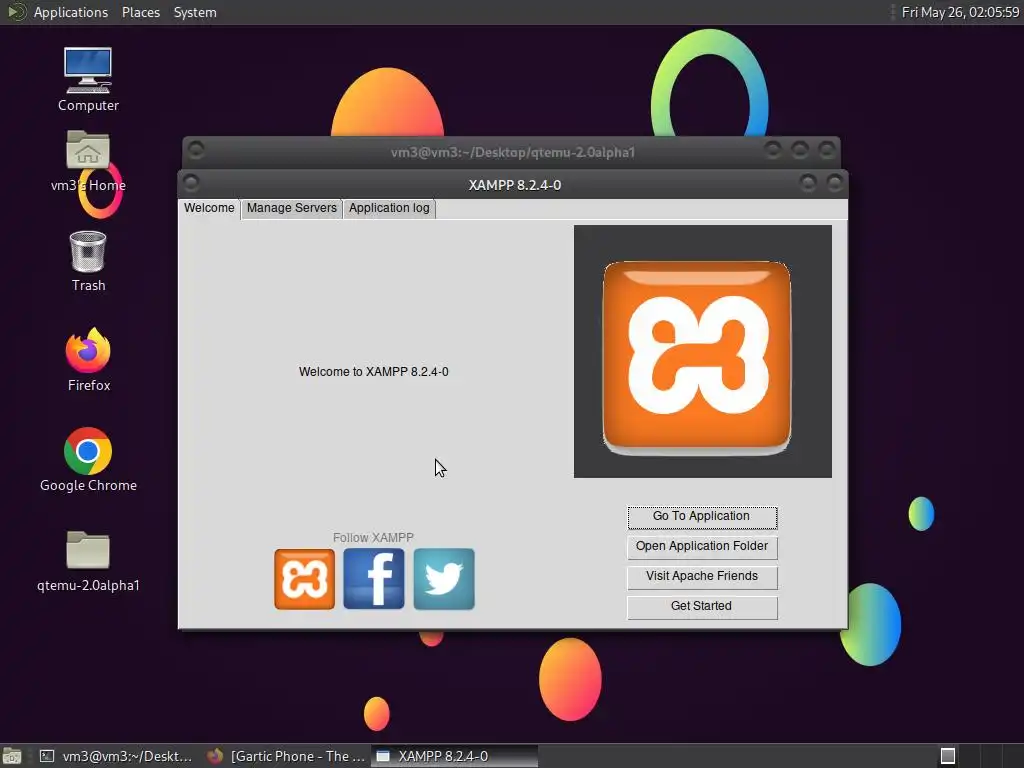
Task: Open the Computer desktop icon
Action: tap(88, 79)
